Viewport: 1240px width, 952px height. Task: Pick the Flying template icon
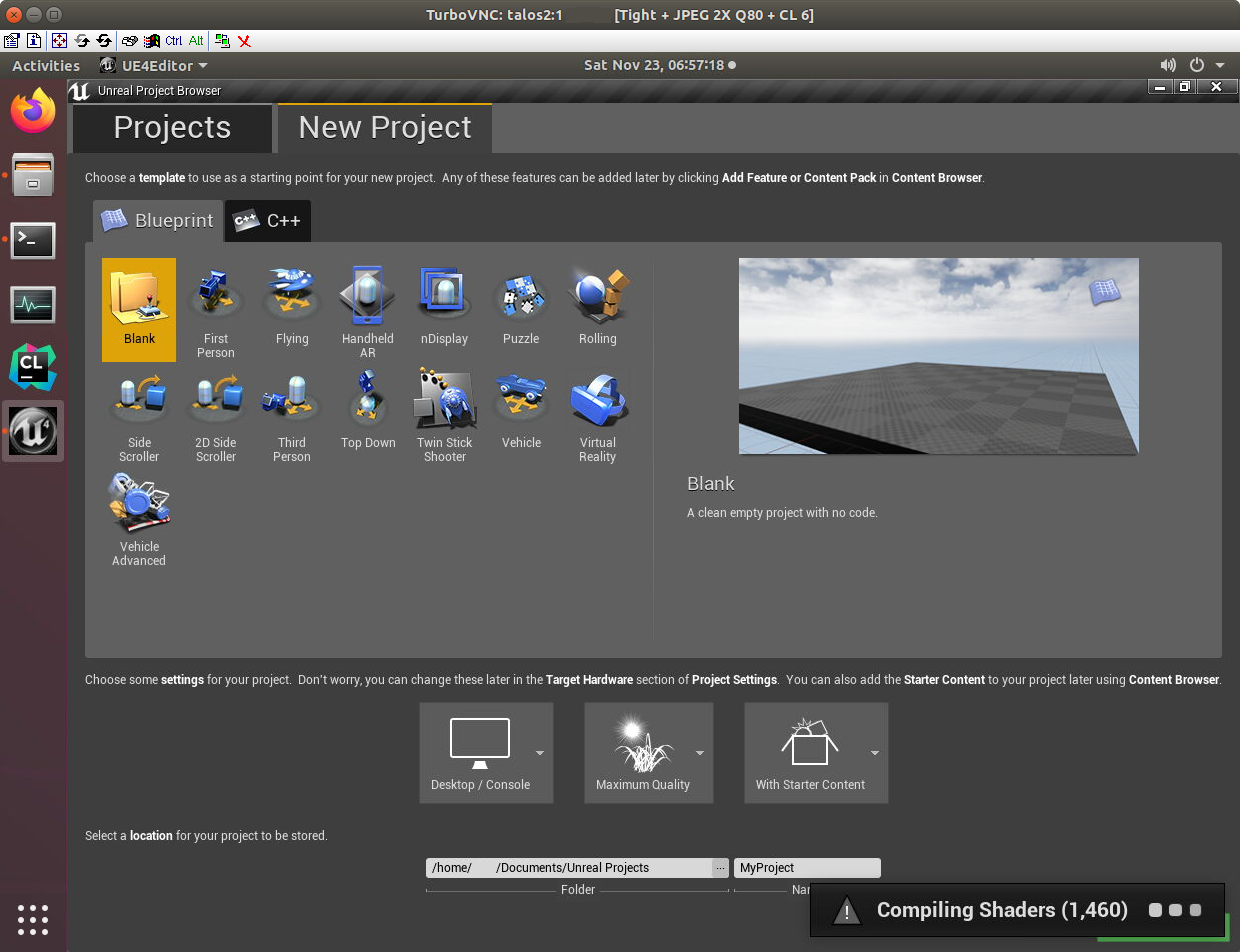tap(292, 309)
